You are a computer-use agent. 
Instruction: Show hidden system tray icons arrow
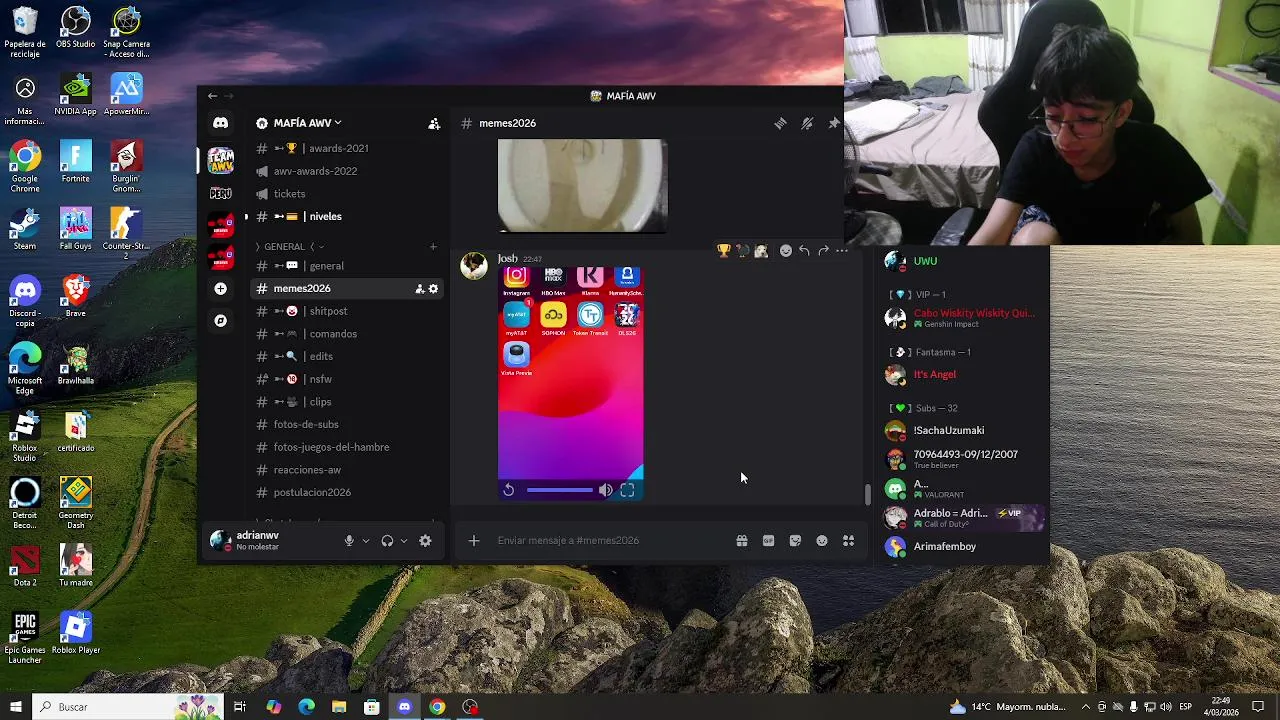1085,707
